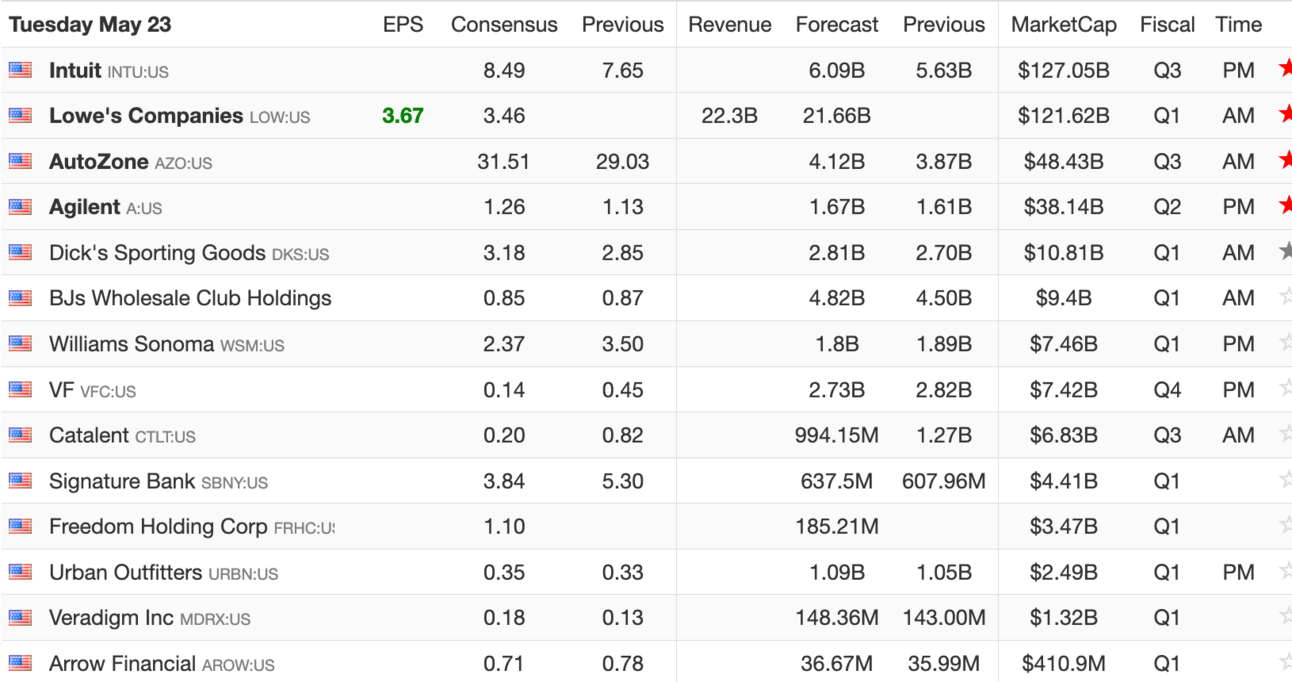Open the VF company link
The width and height of the screenshot is (1292, 682).
pyautogui.click(x=62, y=390)
